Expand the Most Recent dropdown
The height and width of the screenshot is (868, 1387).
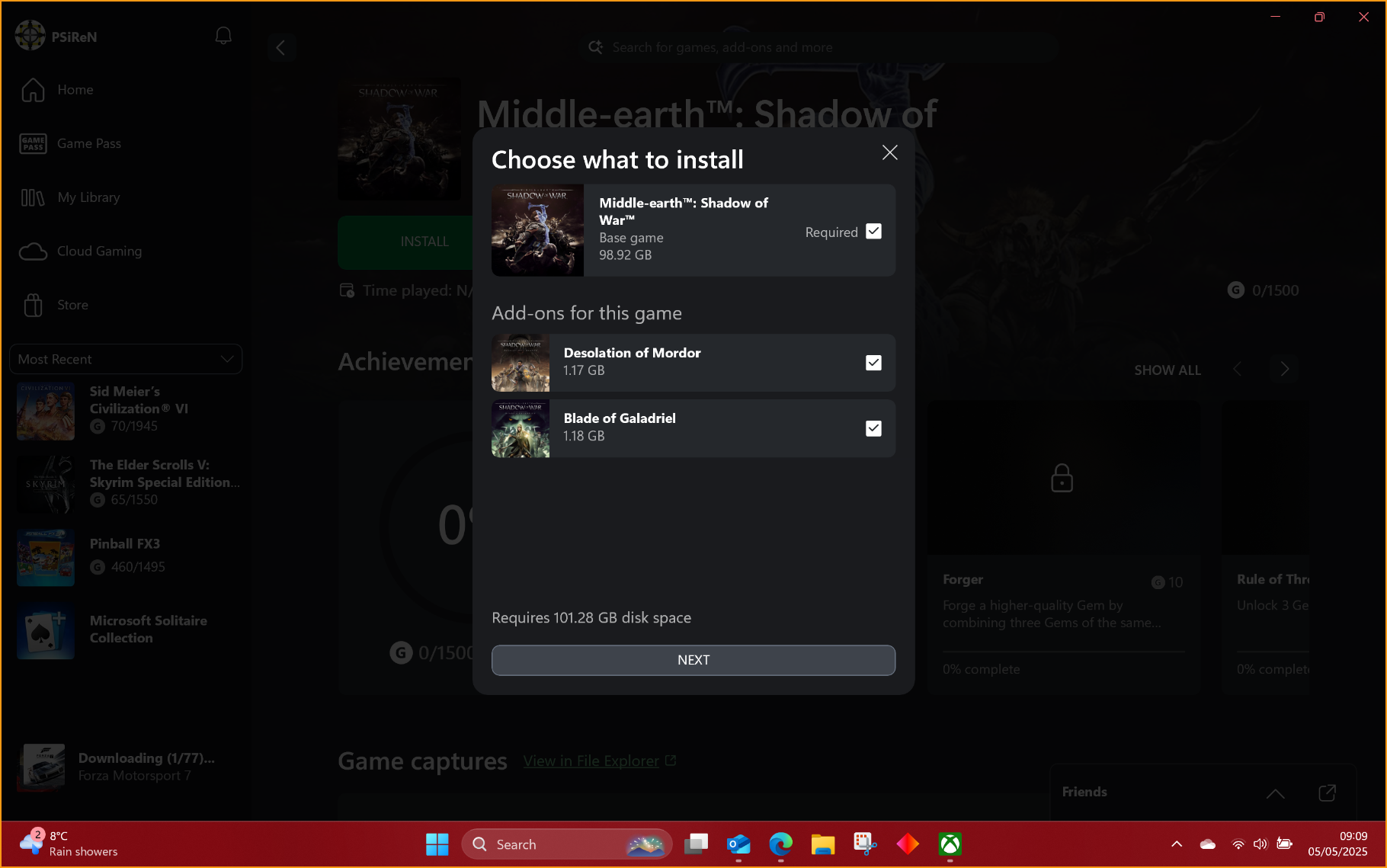(x=126, y=359)
